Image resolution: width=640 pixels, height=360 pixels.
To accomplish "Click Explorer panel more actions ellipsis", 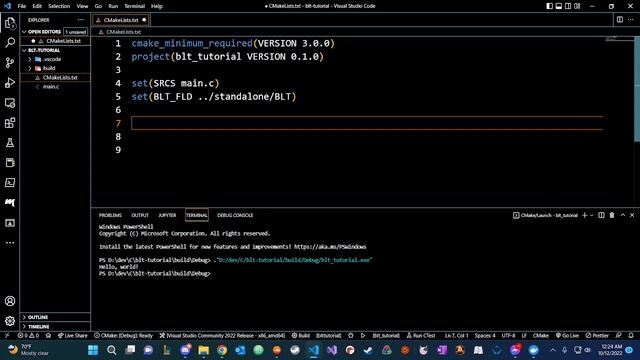I will [x=81, y=20].
